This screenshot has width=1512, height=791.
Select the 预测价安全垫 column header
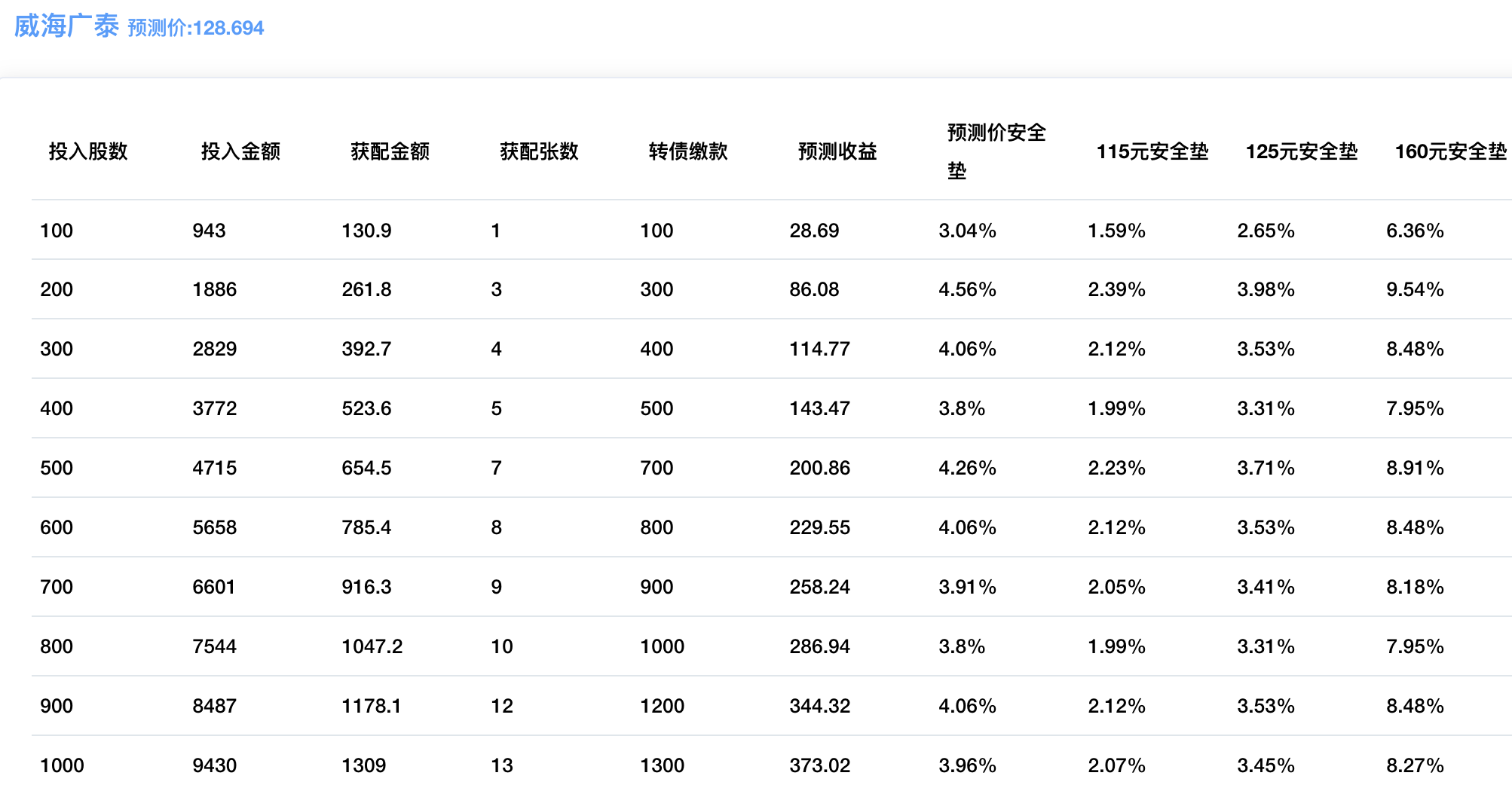[996, 151]
